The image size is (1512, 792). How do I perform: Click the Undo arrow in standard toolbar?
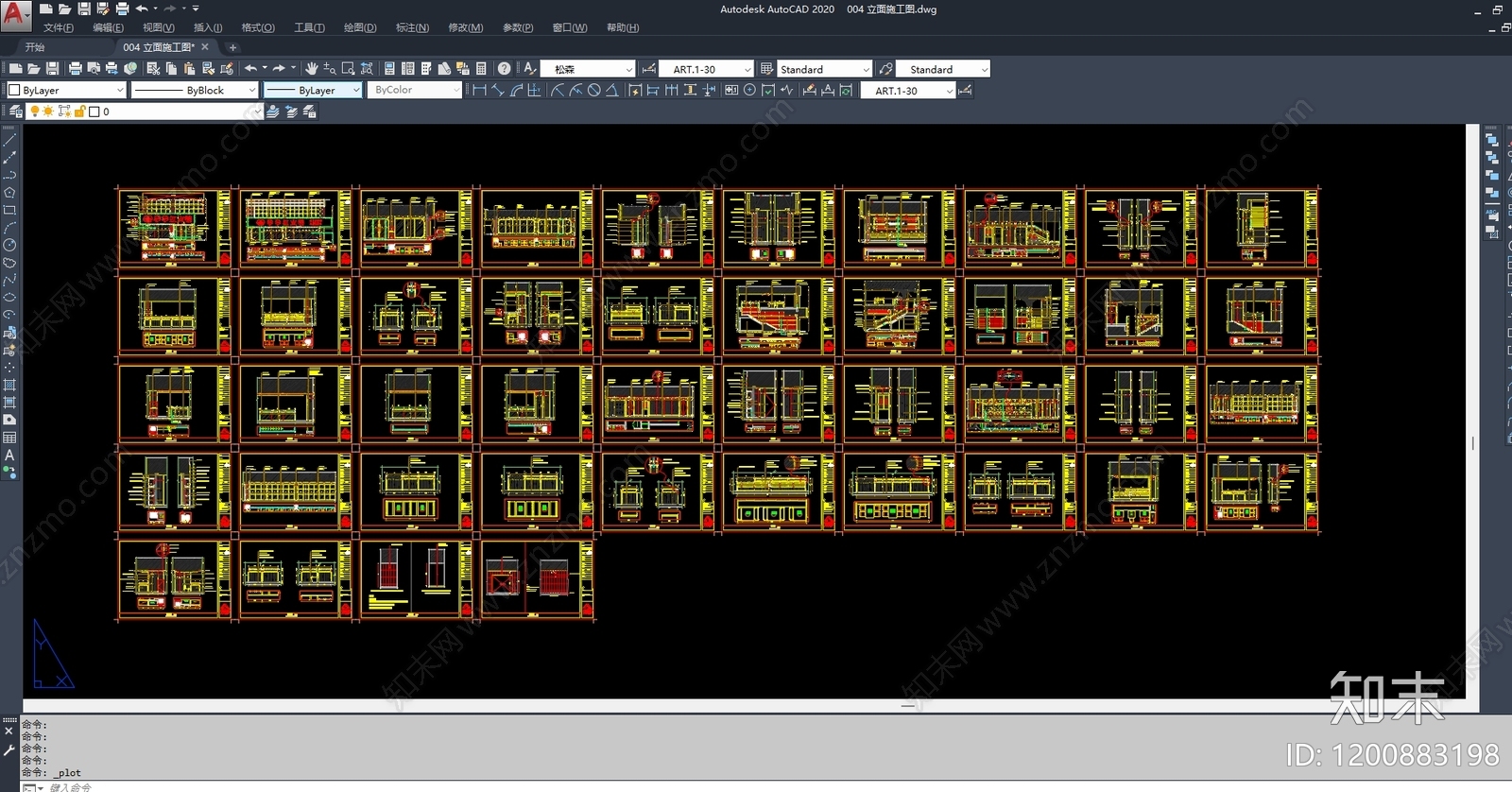[x=250, y=68]
